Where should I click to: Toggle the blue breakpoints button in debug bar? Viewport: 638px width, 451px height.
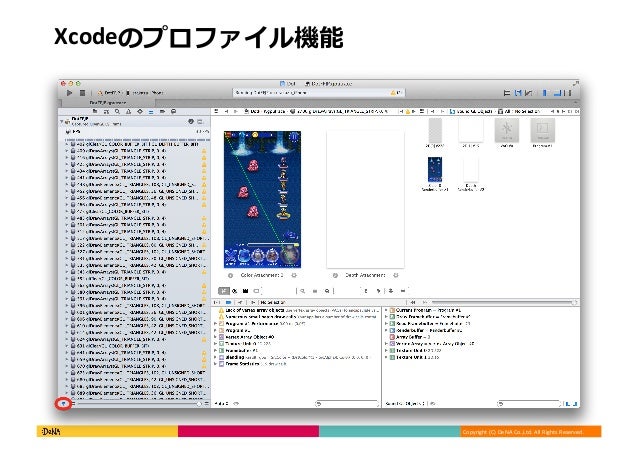click(x=228, y=302)
